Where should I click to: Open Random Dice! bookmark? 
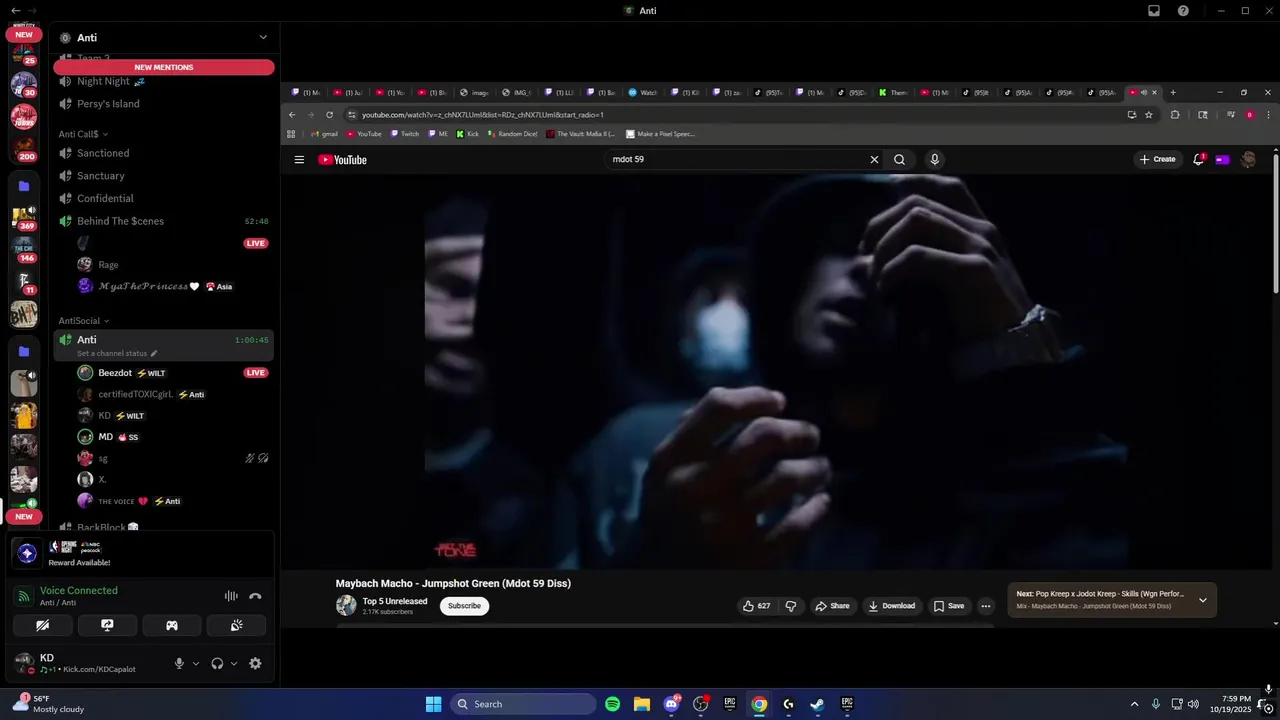tap(512, 134)
